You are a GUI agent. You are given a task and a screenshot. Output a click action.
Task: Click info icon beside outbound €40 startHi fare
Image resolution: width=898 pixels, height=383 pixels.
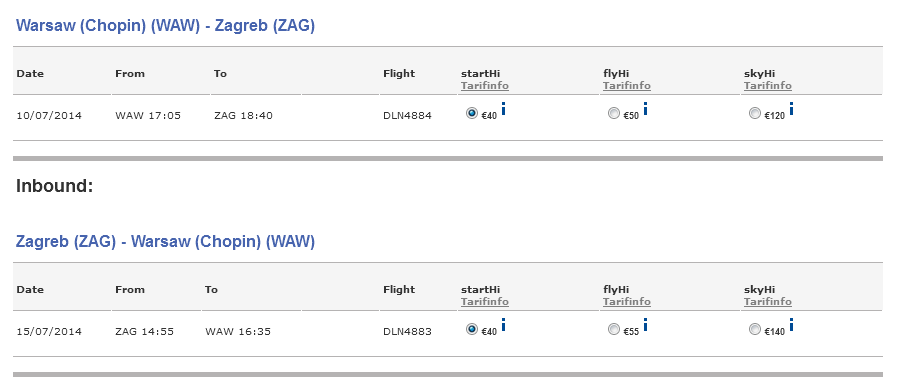503,109
